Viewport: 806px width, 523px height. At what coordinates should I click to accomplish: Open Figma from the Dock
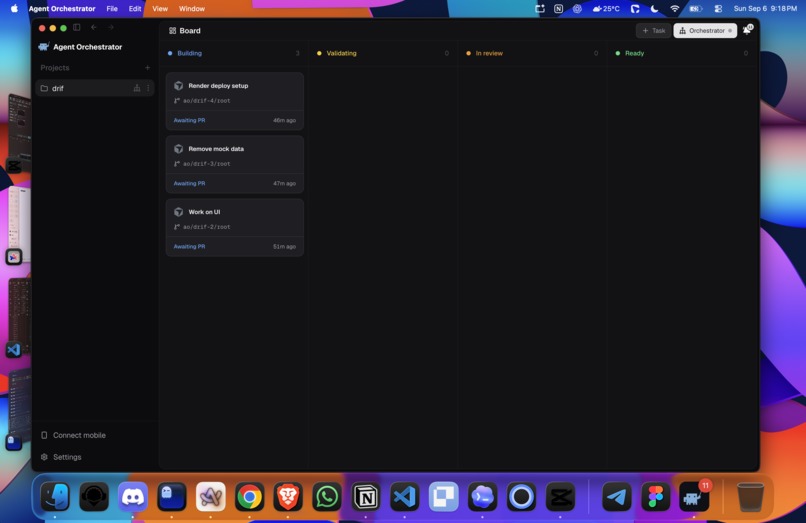click(655, 497)
